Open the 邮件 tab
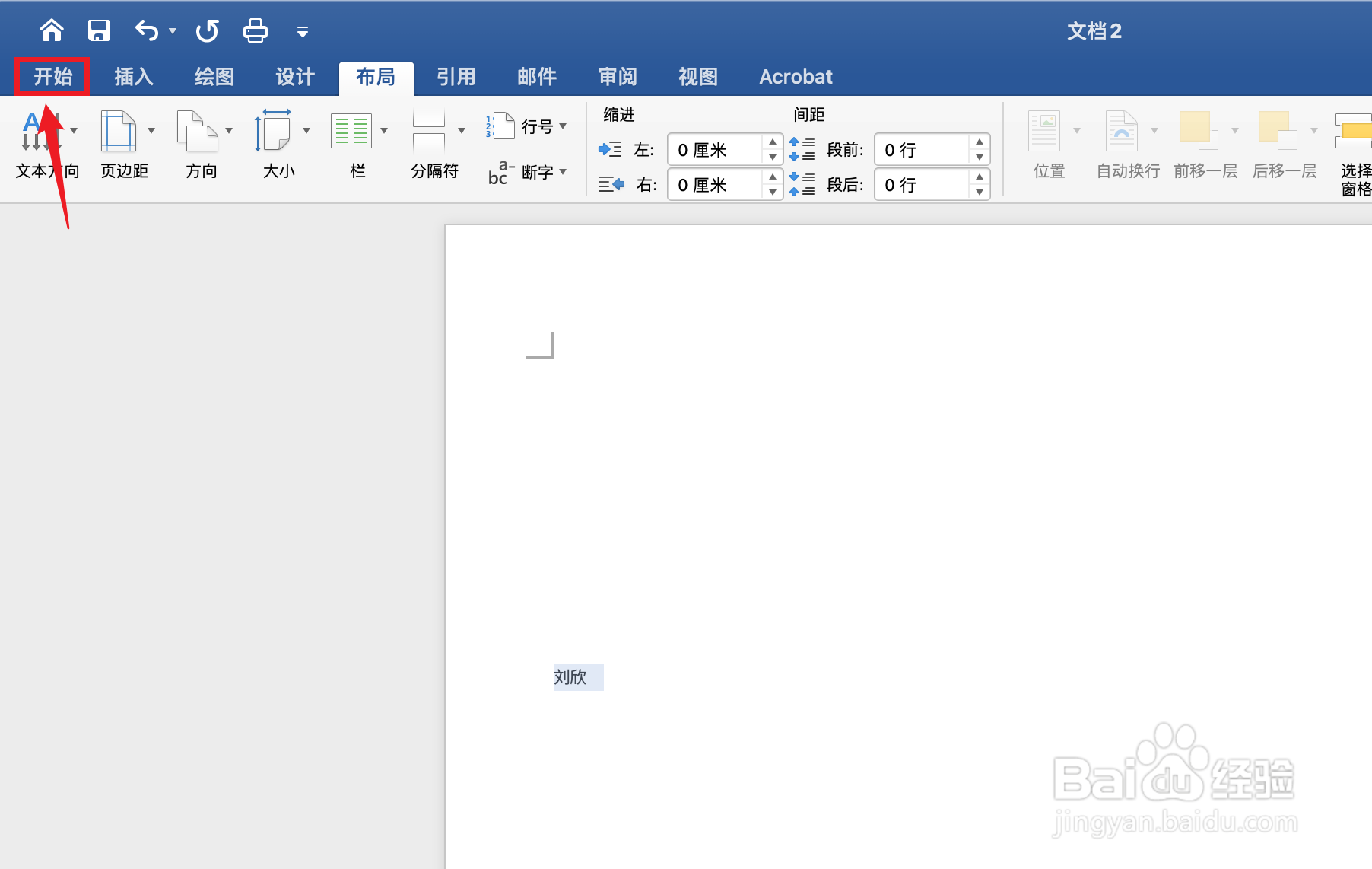 (x=537, y=77)
